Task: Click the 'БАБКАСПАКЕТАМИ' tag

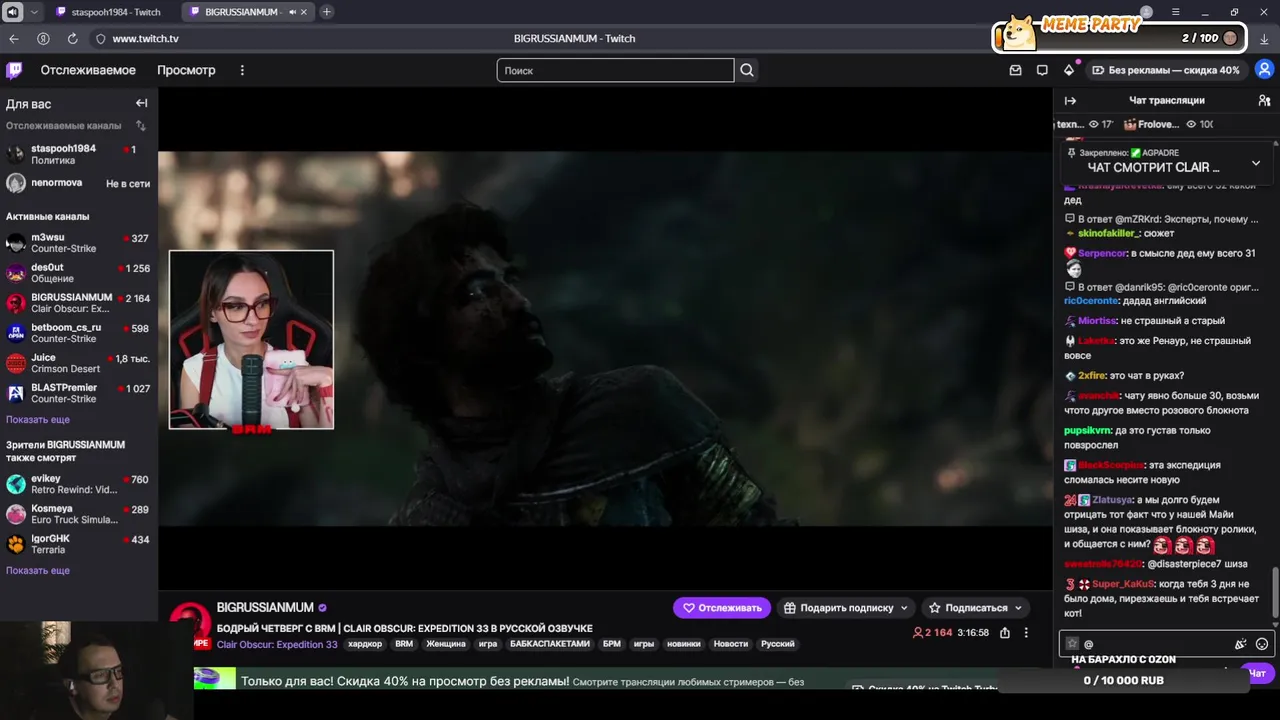Action: 550,644
